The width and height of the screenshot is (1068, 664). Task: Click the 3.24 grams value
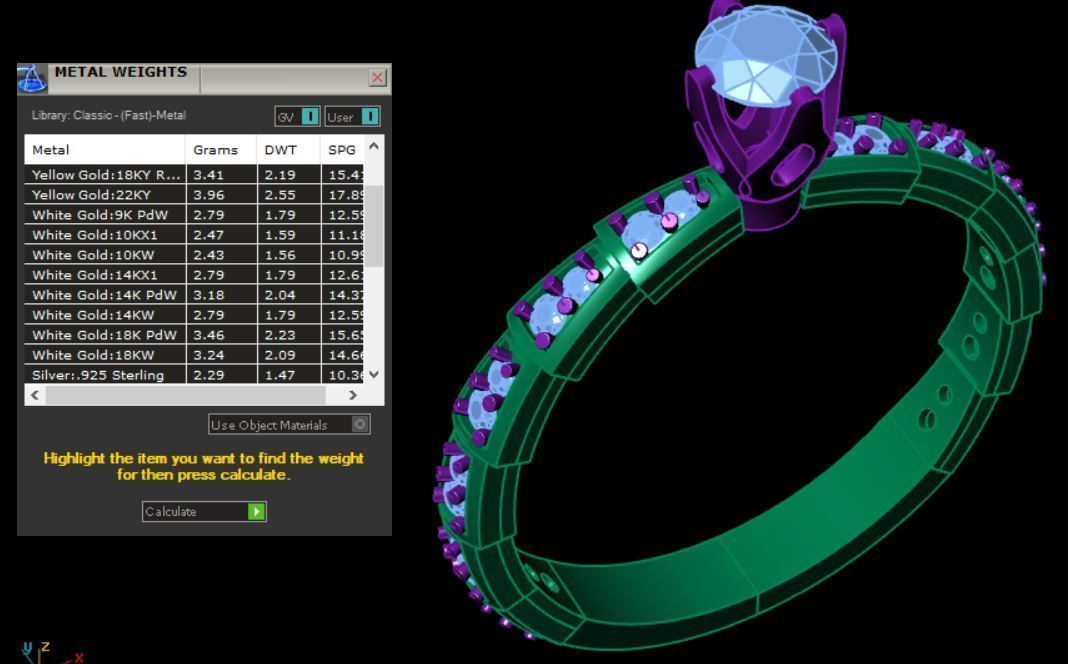point(208,355)
